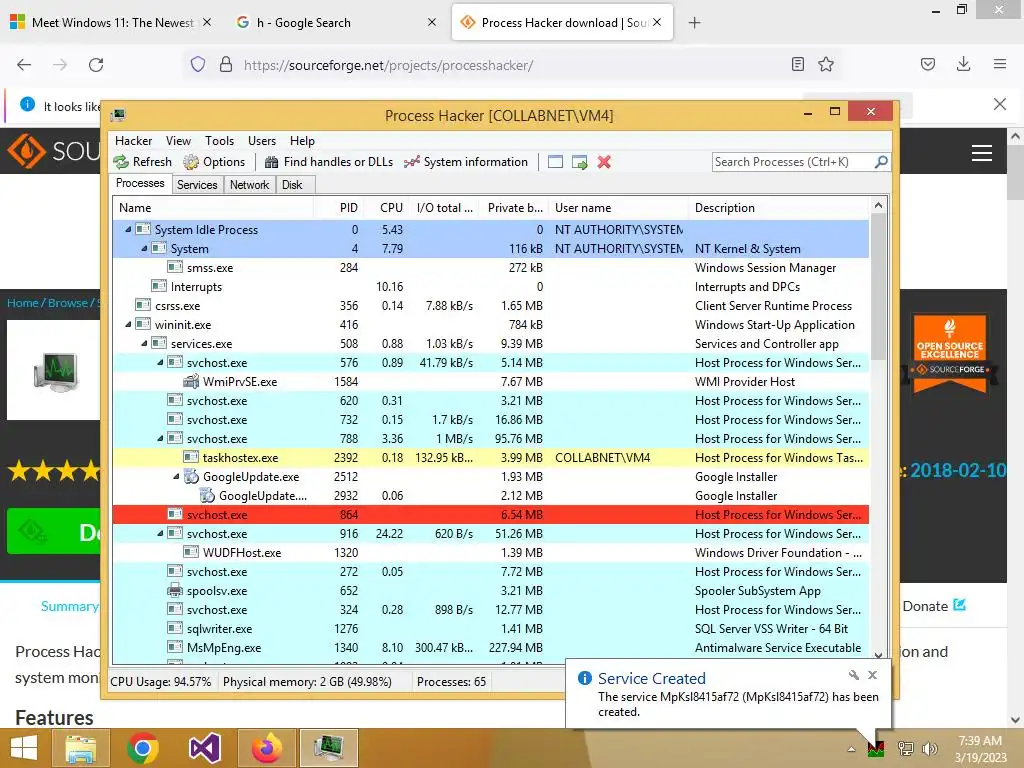Select the red svchost.exe PID 864 row
Image resolution: width=1024 pixels, height=768 pixels.
[x=490, y=515]
